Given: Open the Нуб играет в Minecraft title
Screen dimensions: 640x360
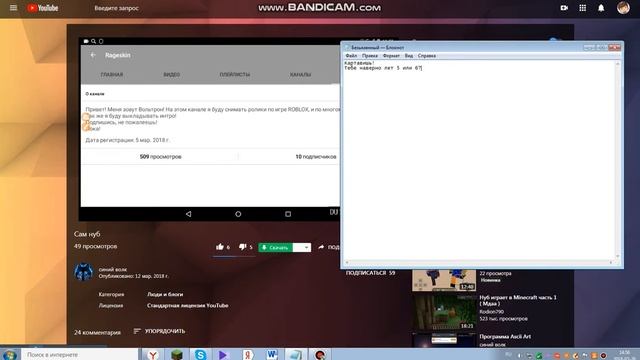Looking at the screenshot, I should click(x=518, y=300).
